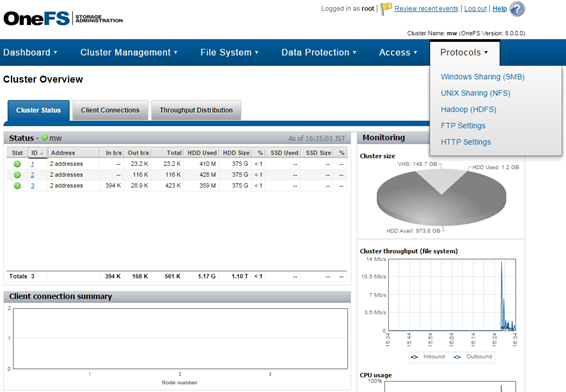Open node 1 ID link
This screenshot has width=566, height=392.
click(x=32, y=164)
